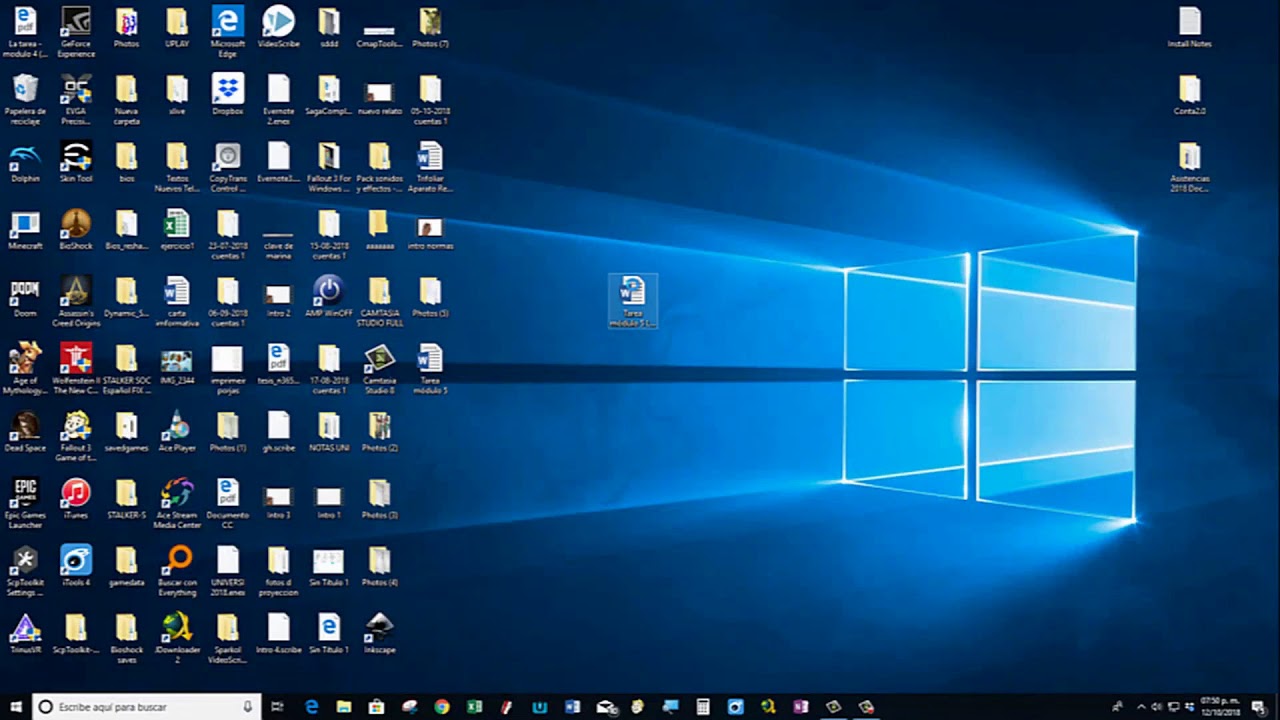The height and width of the screenshot is (720, 1280).
Task: Select the carta informativa Word document
Action: pyautogui.click(x=177, y=301)
